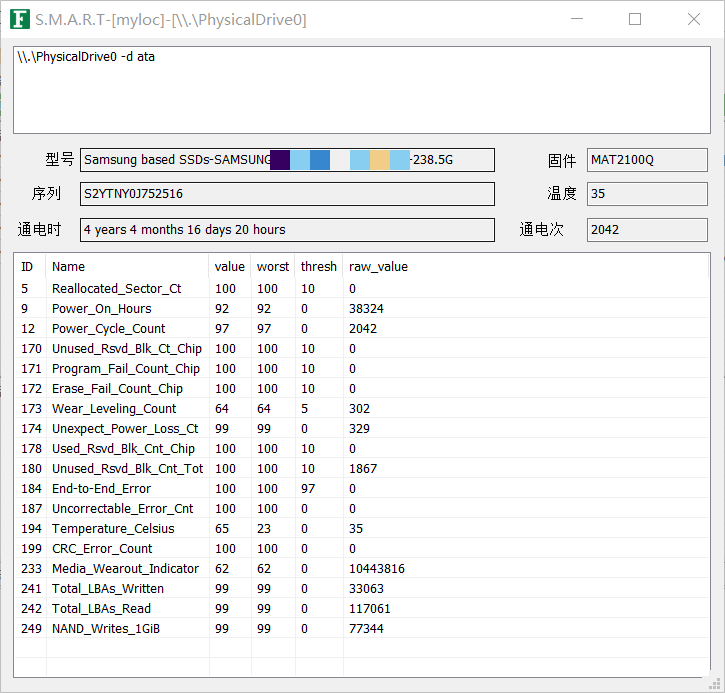This screenshot has width=725, height=693.
Task: Click the thresh column header
Action: 319,267
